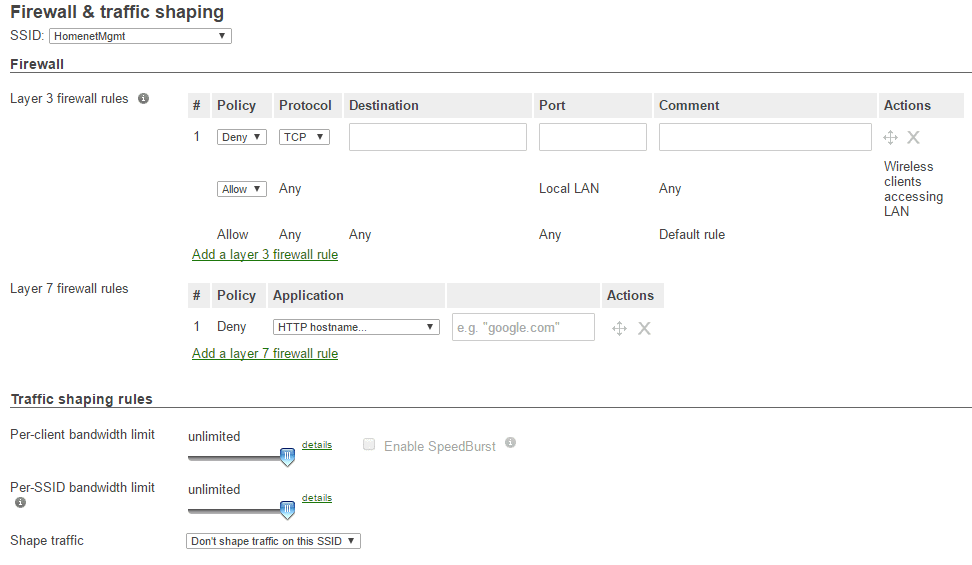Open the TCP protocol dropdown
The height and width of the screenshot is (565, 972).
click(303, 137)
